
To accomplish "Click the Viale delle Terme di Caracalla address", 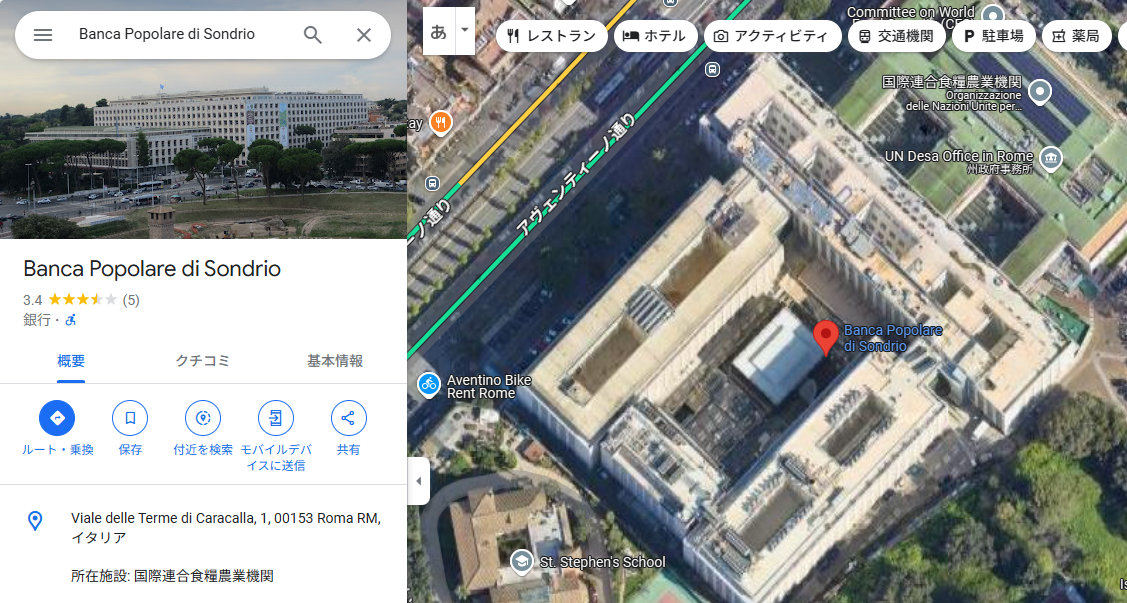I will pyautogui.click(x=226, y=528).
